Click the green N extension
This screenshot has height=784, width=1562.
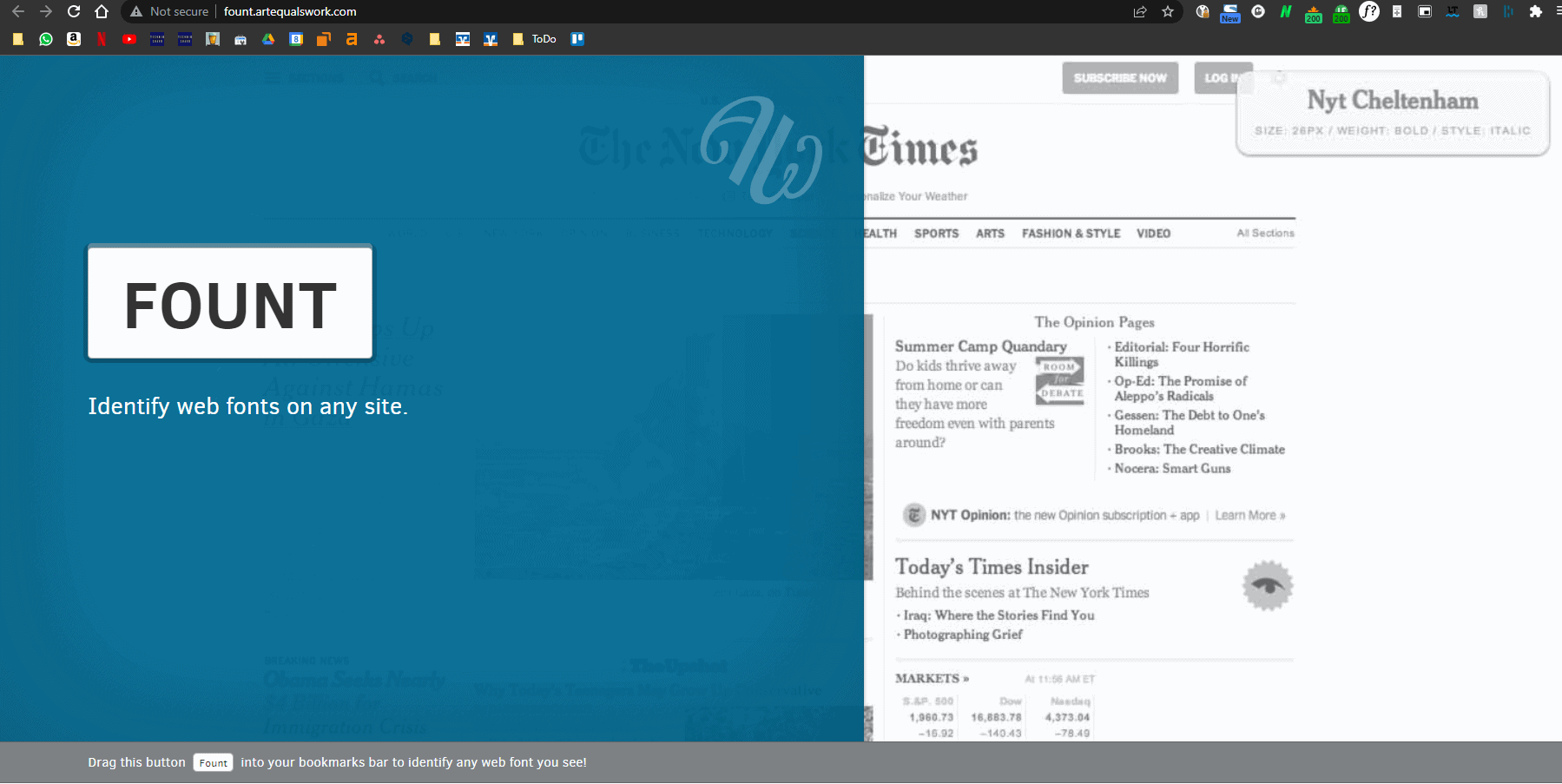1286,11
